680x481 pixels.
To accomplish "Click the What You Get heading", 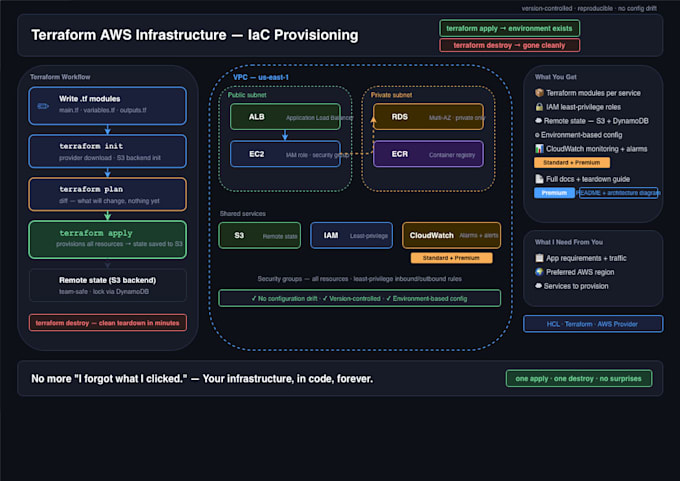I will click(556, 77).
